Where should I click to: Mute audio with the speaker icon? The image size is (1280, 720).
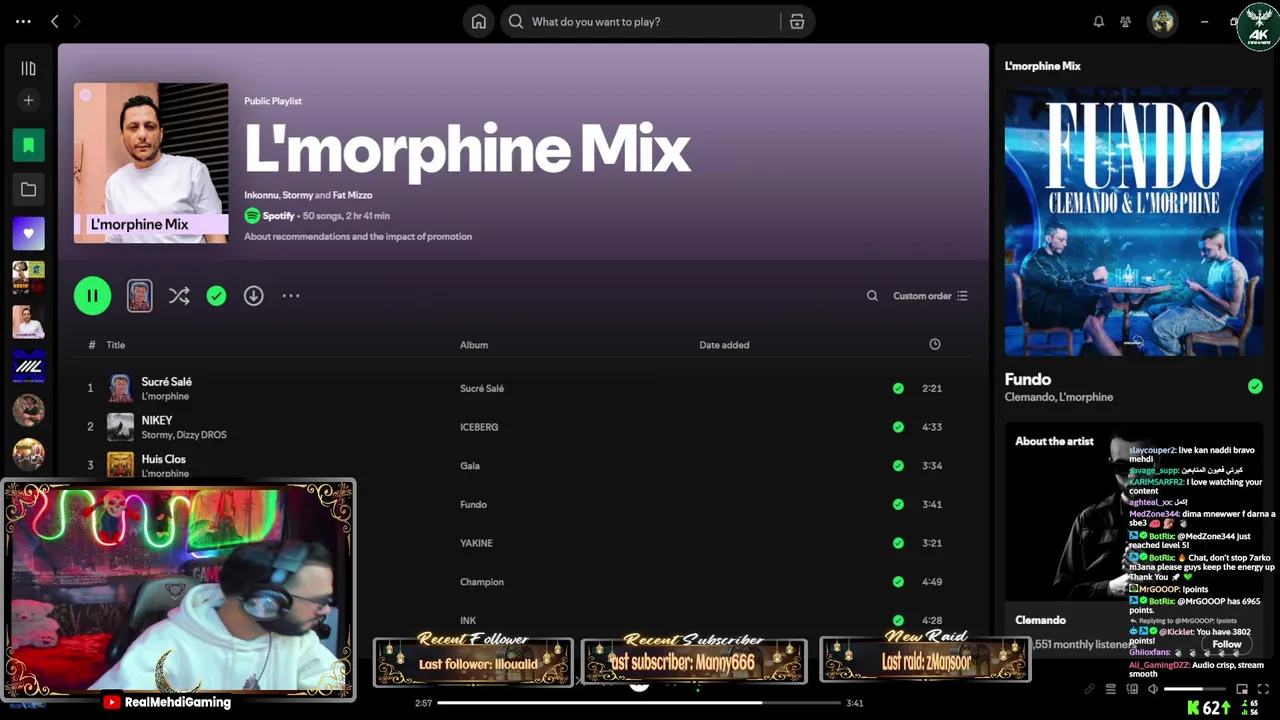point(1153,689)
